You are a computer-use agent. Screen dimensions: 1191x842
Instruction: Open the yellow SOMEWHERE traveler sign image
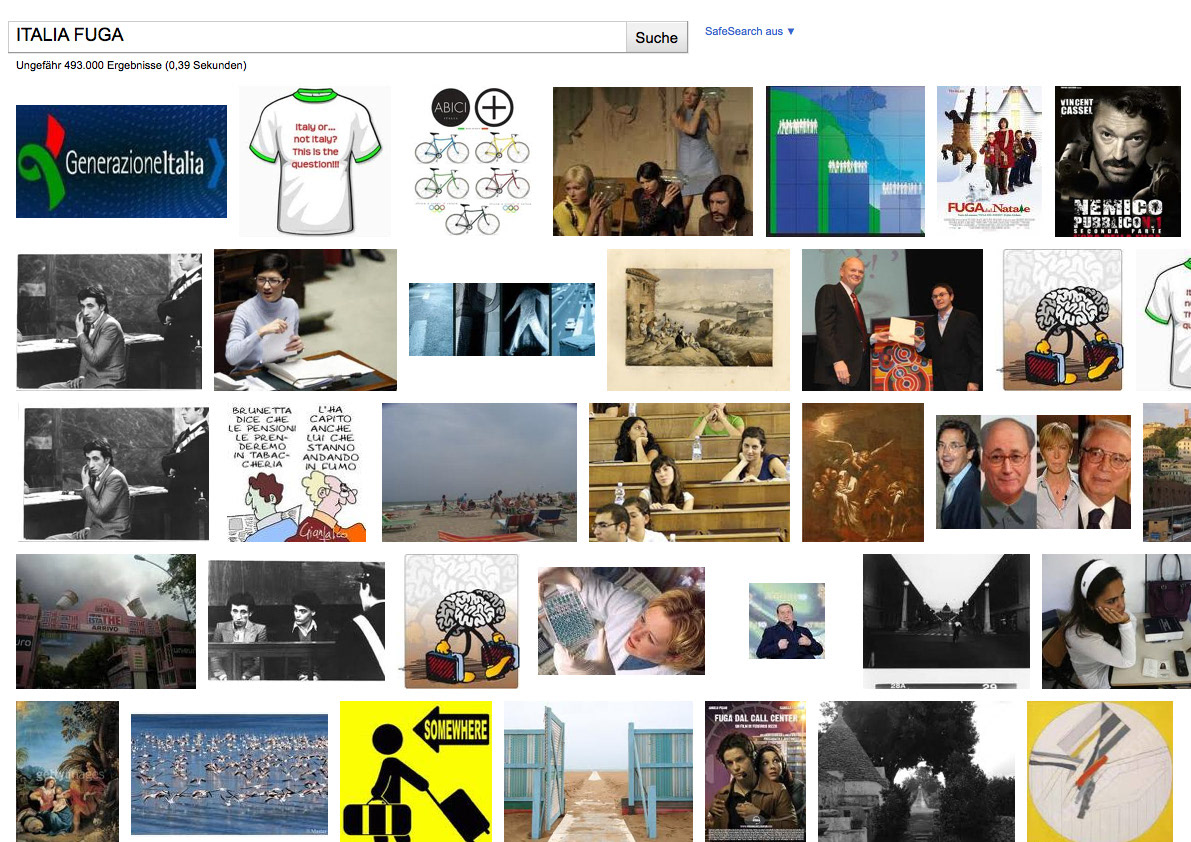(x=415, y=771)
